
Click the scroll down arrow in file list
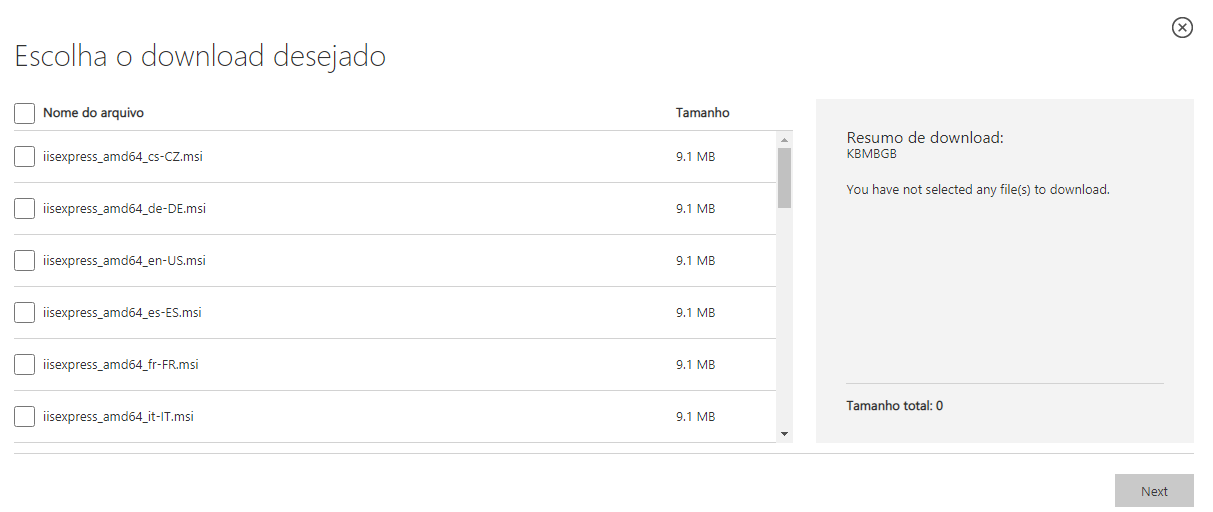coord(784,433)
